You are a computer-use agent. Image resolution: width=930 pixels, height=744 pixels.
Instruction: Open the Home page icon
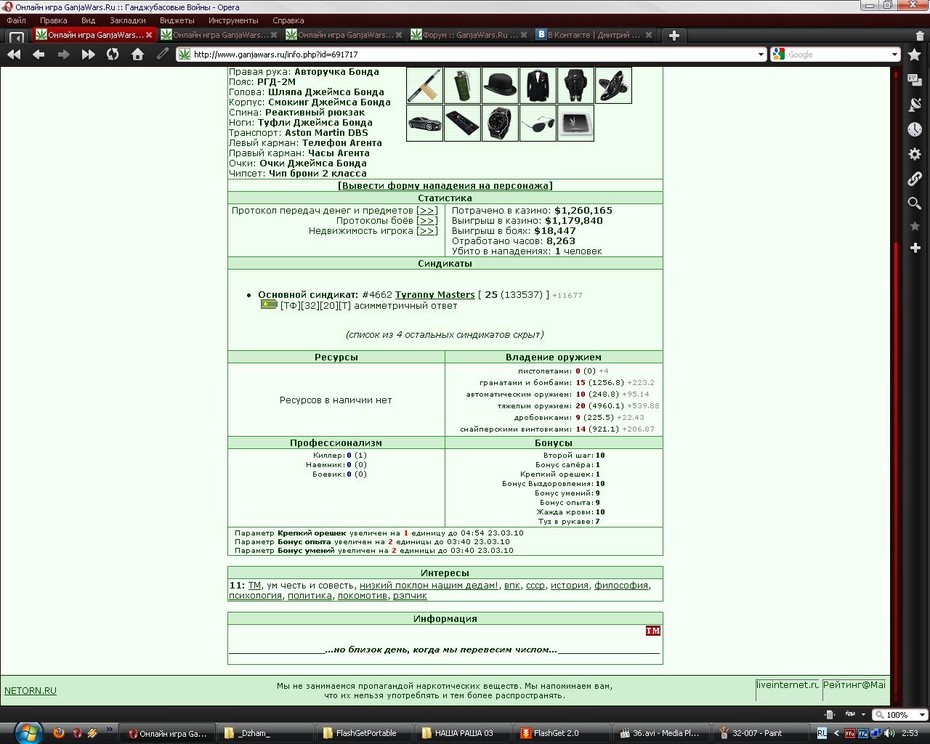tap(138, 55)
